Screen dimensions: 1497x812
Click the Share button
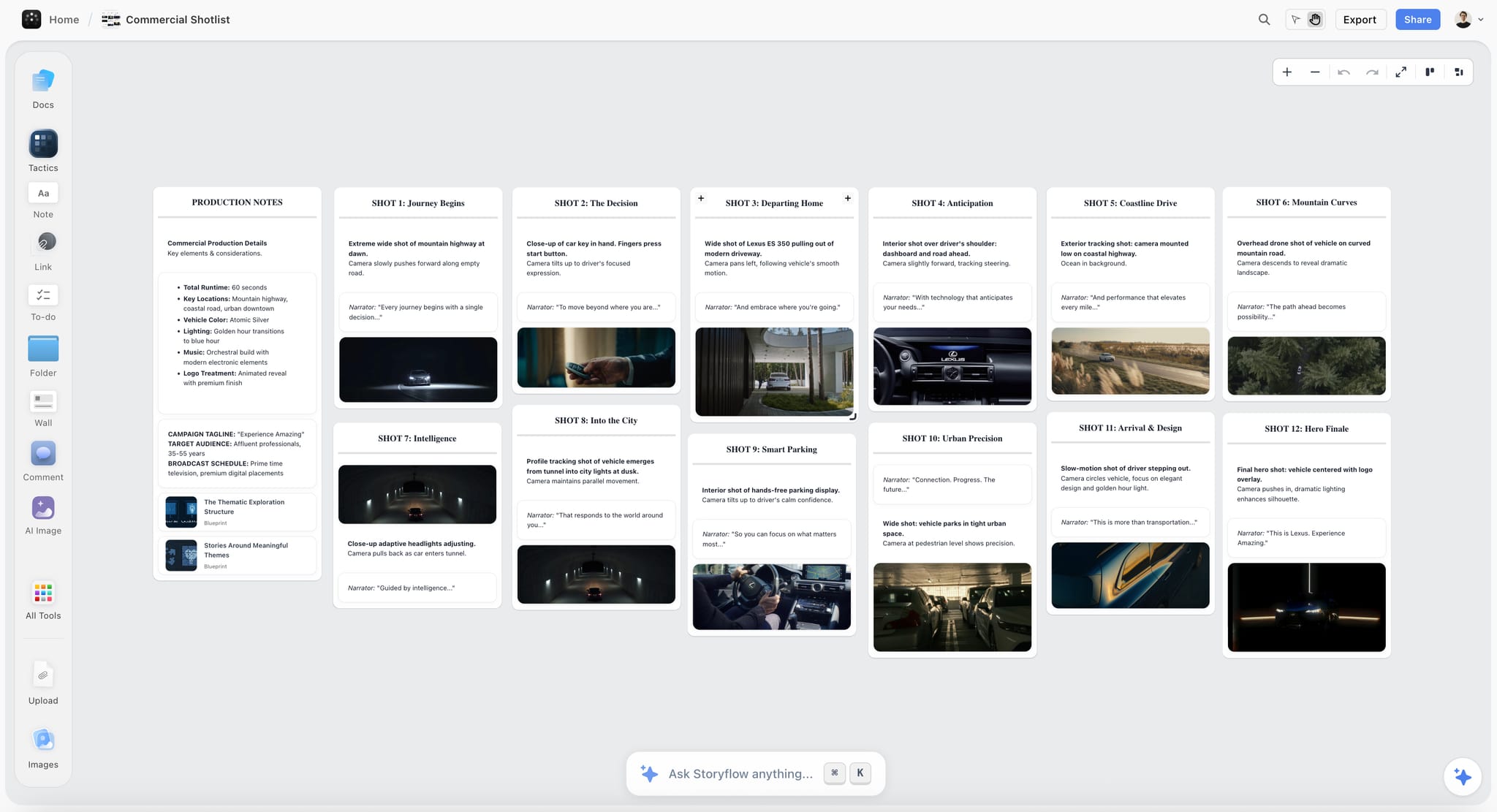(x=1417, y=20)
